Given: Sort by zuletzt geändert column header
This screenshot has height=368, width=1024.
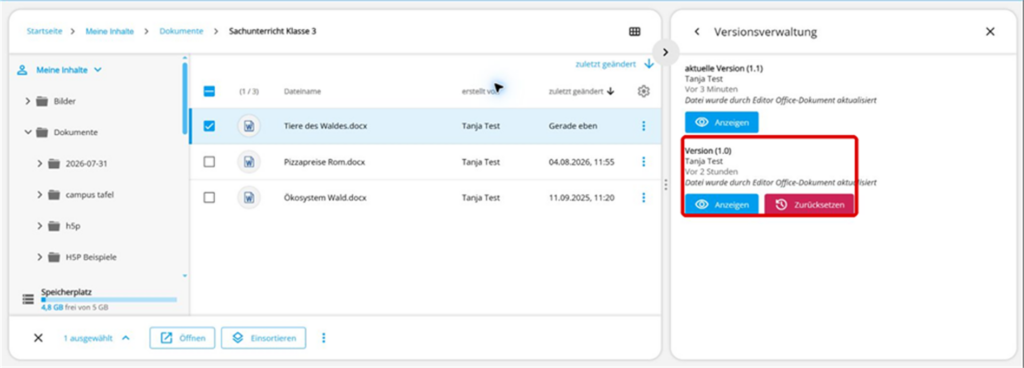Looking at the screenshot, I should (x=576, y=92).
